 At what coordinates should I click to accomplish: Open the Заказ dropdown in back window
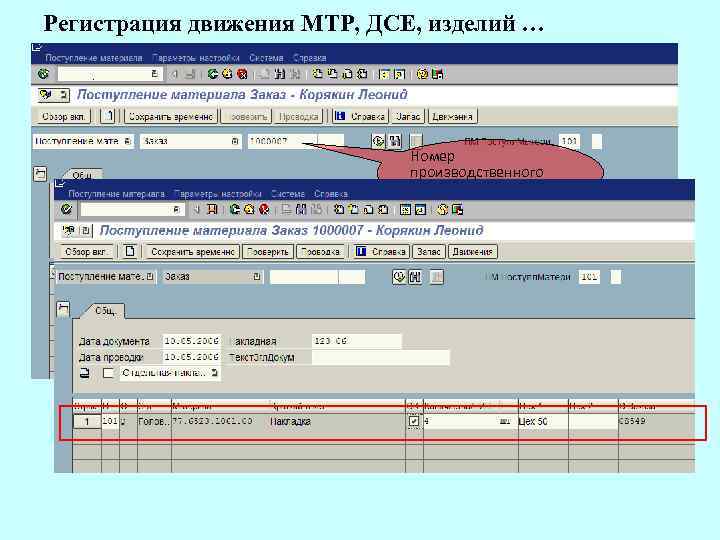tap(235, 141)
